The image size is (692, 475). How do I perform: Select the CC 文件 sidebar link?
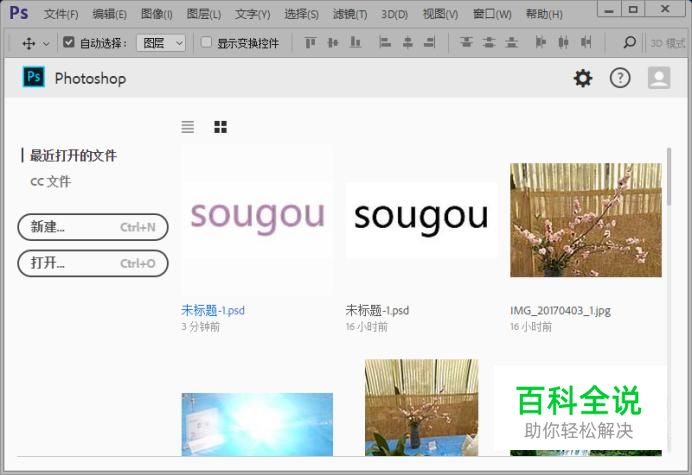pyautogui.click(x=50, y=182)
